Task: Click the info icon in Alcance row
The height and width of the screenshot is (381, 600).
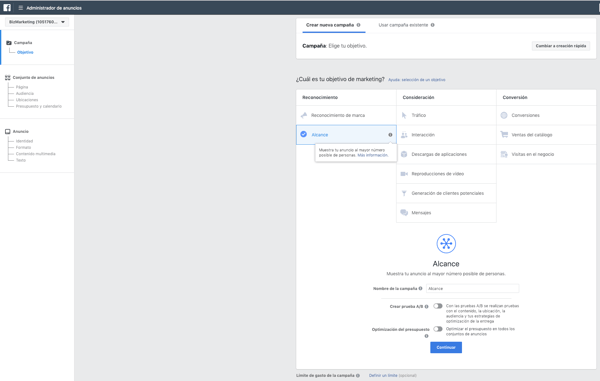Action: (390, 135)
